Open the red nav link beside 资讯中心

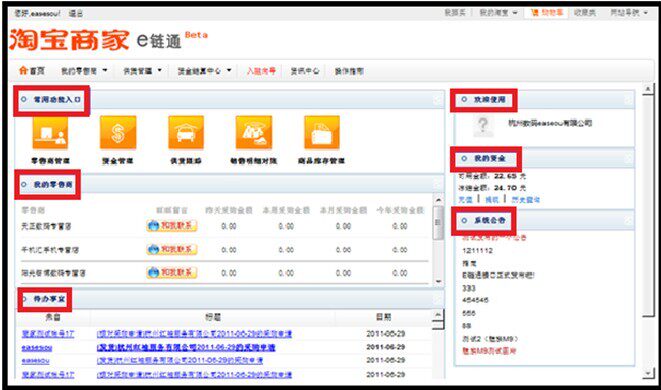pyautogui.click(x=261, y=71)
